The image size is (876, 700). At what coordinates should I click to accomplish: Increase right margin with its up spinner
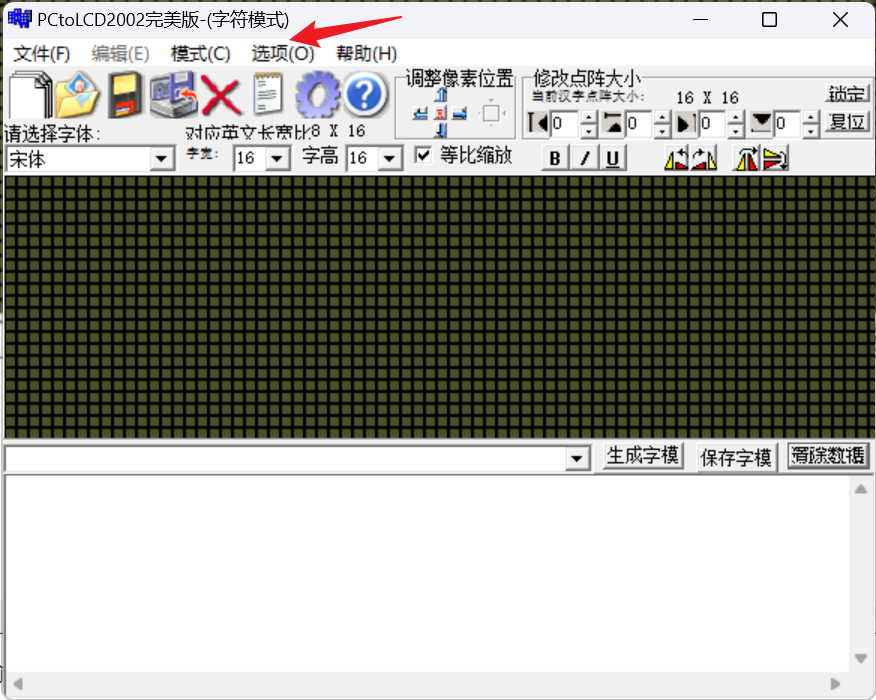[737, 117]
